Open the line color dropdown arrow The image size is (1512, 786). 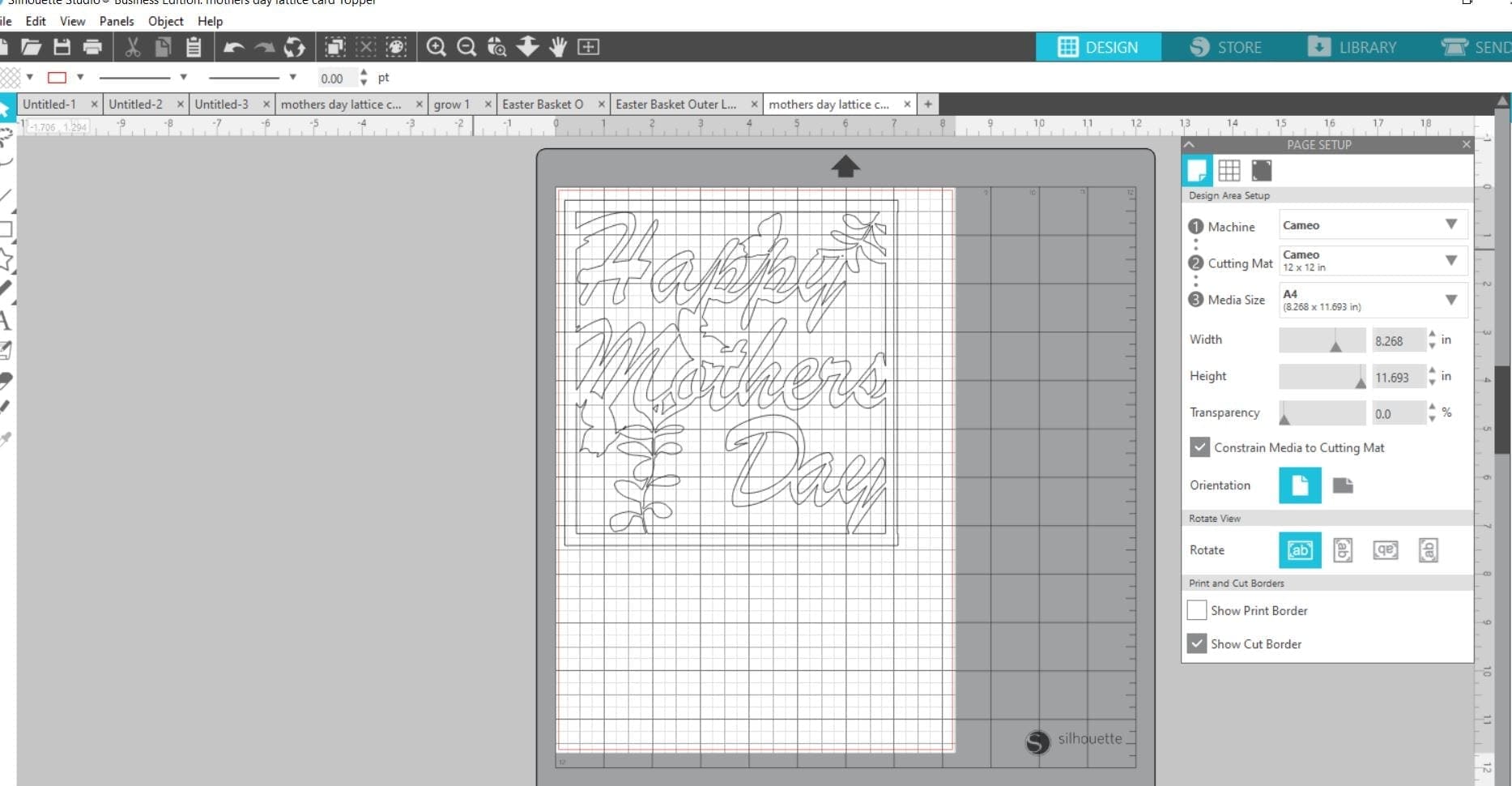coord(80,77)
